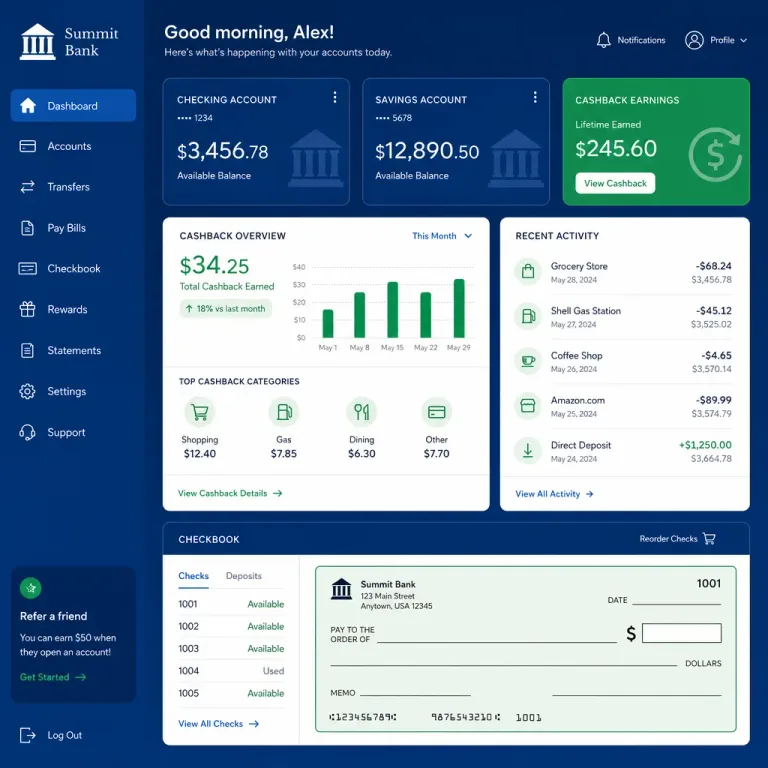Click the Direct Deposit download icon
The image size is (768, 768).
528,451
